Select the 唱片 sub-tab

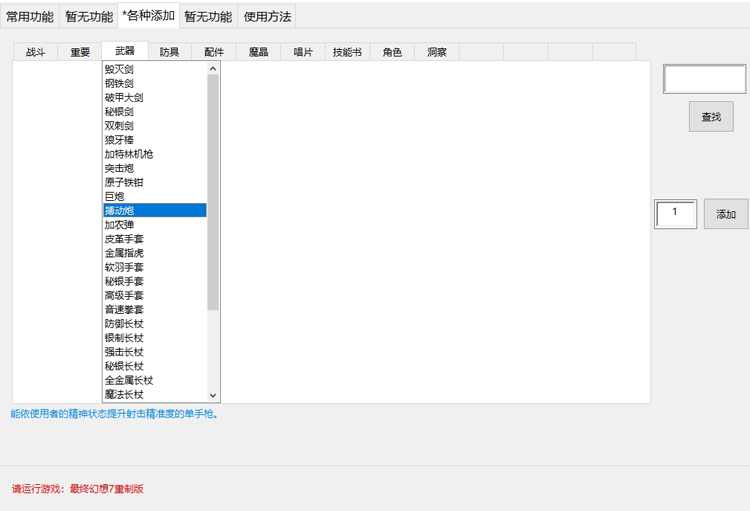(x=303, y=52)
